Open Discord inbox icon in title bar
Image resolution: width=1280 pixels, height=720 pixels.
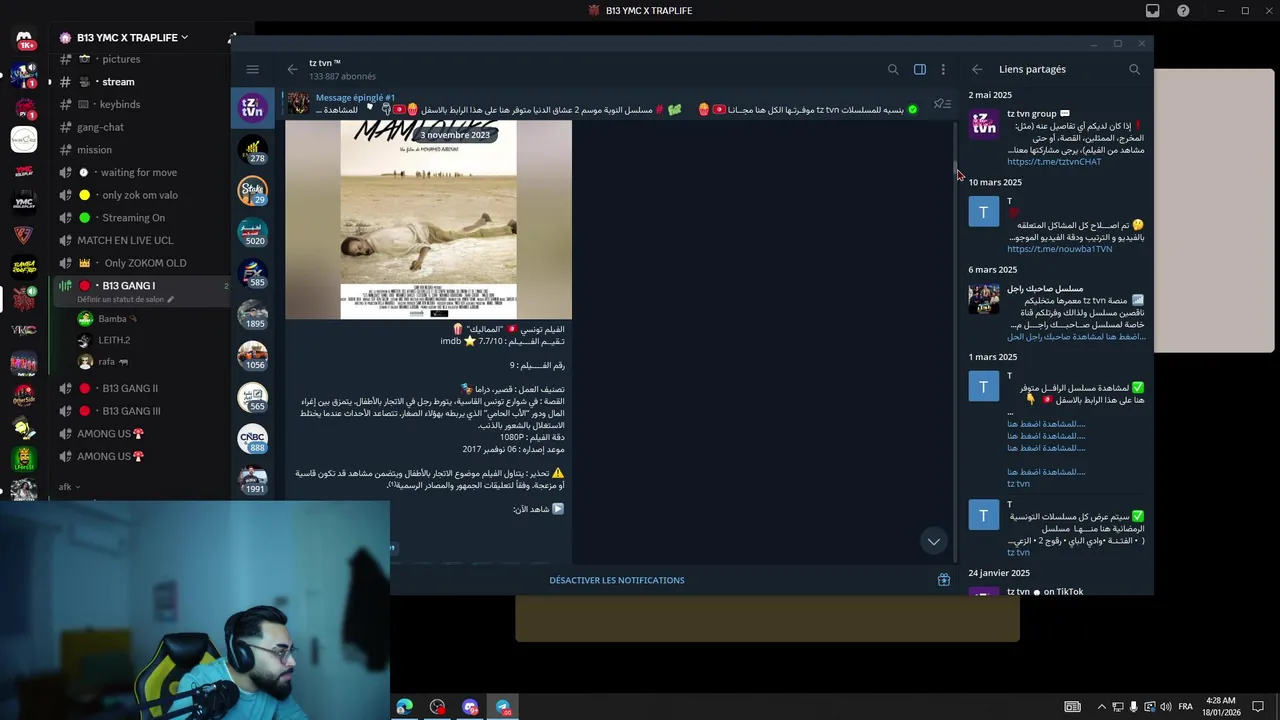point(1152,11)
